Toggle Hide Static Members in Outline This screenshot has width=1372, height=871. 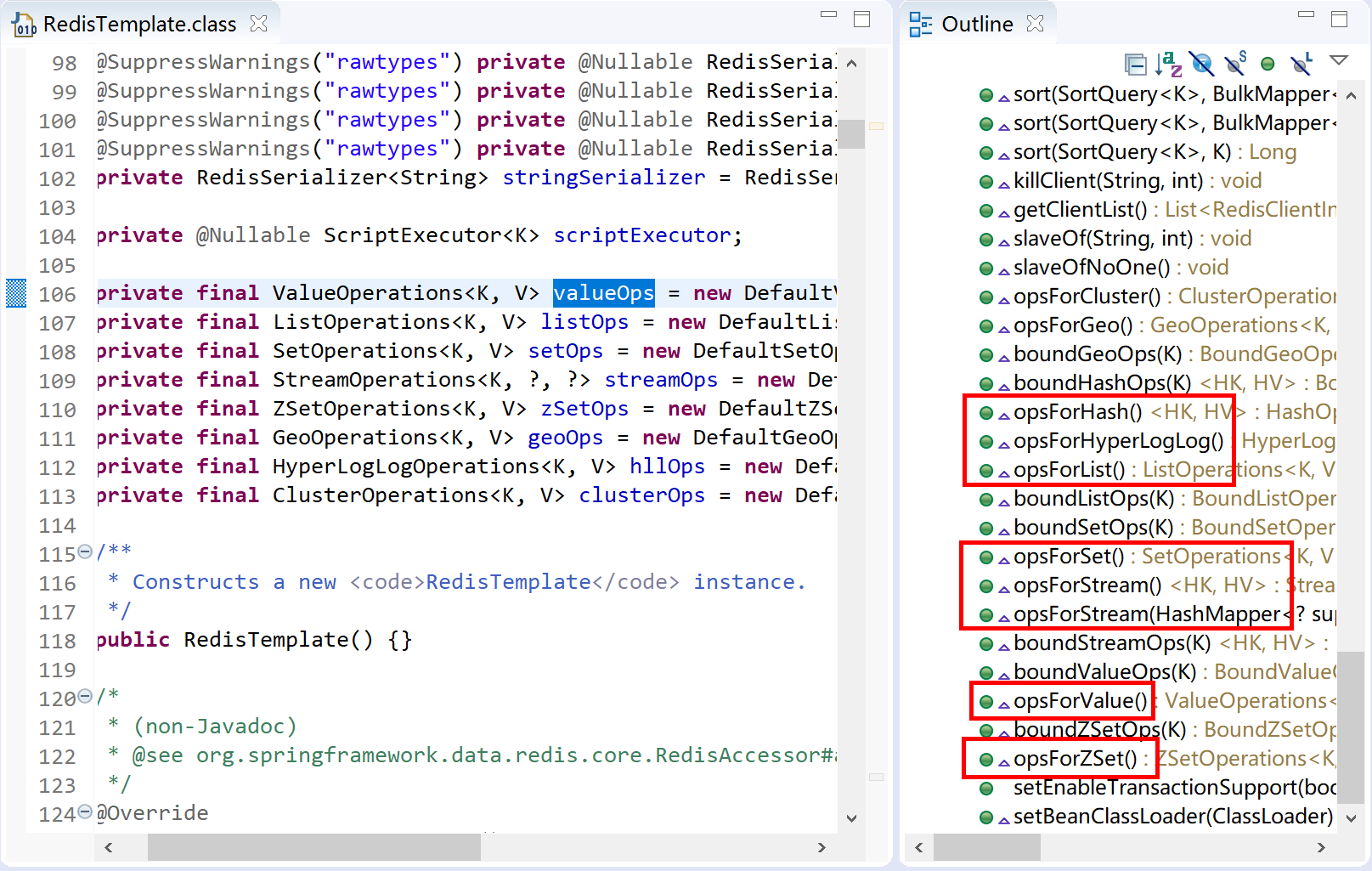click(1234, 64)
